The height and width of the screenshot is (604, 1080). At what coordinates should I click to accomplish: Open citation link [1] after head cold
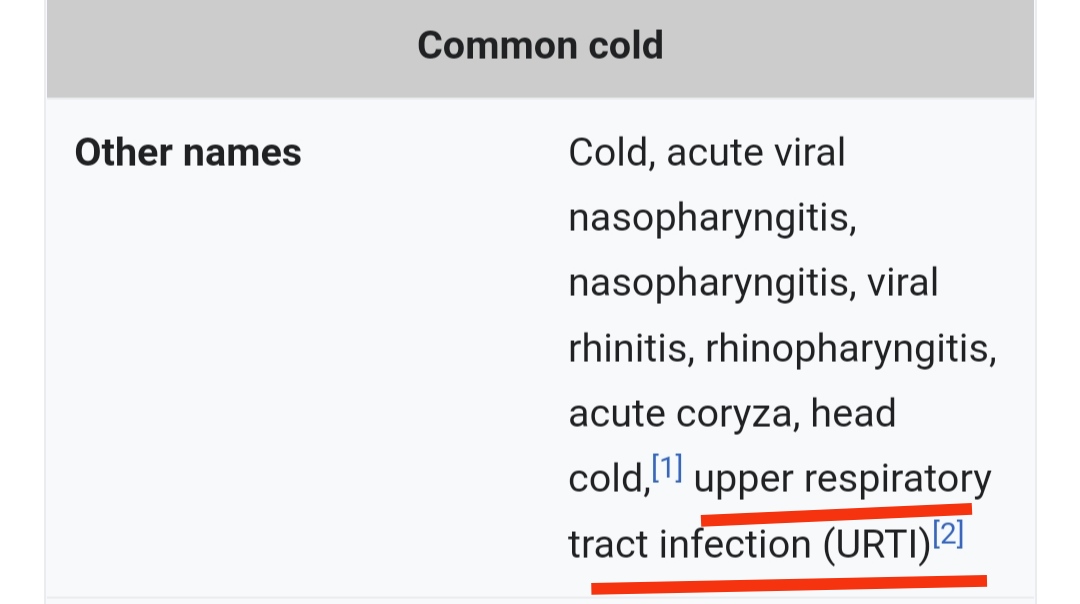[x=667, y=468]
